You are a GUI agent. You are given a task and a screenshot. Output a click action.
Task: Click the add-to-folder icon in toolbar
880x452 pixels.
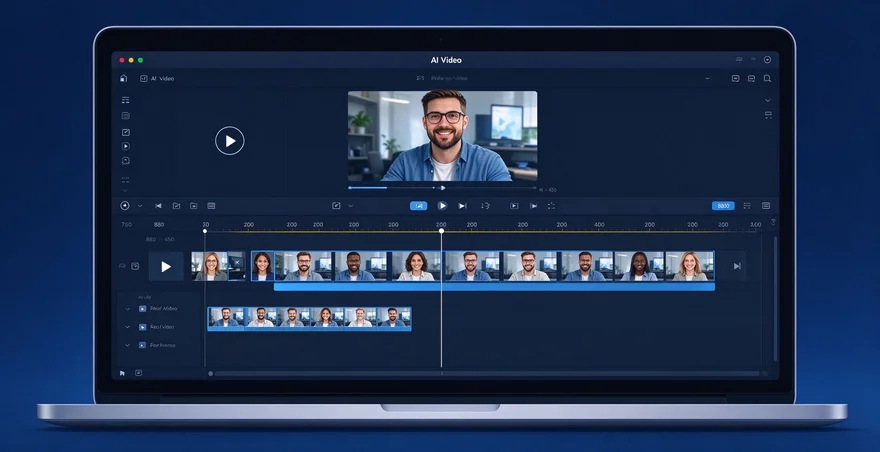(x=194, y=206)
